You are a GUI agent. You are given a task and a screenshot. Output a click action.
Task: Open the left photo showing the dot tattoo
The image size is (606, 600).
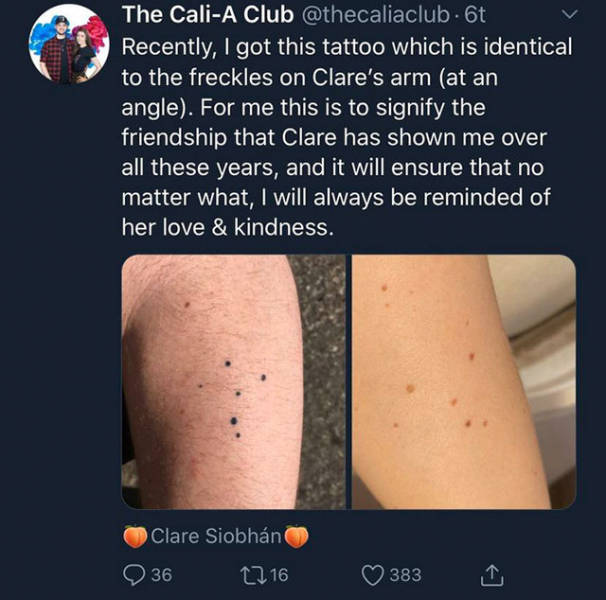pos(233,381)
